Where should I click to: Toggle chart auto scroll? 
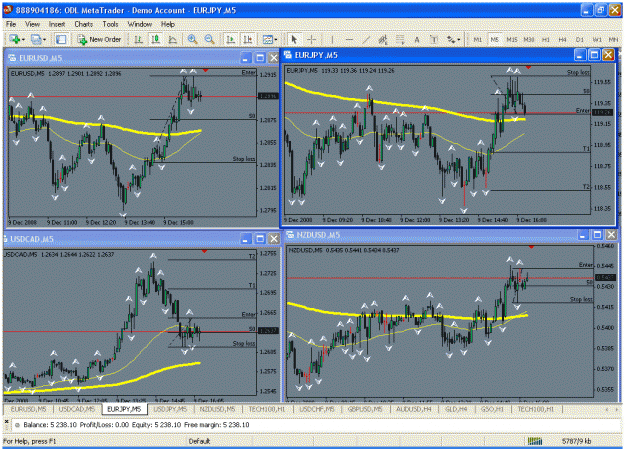pos(230,39)
